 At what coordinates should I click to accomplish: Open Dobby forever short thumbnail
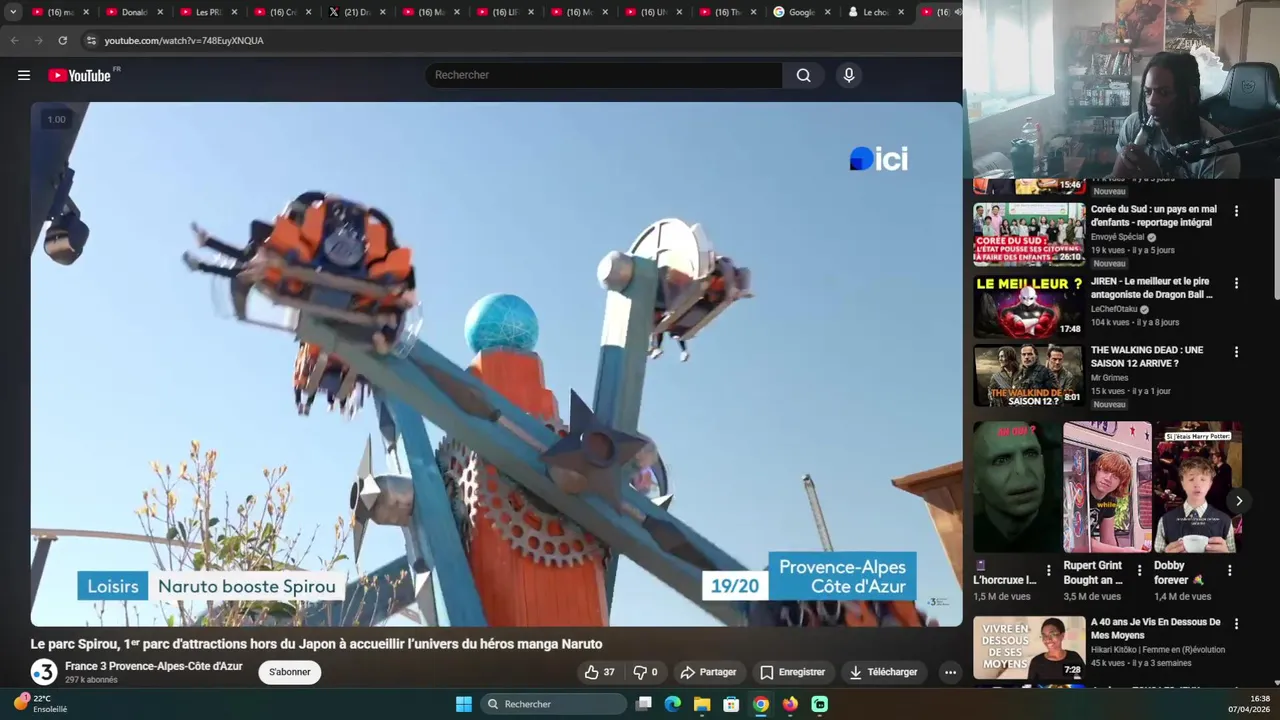pos(1198,487)
